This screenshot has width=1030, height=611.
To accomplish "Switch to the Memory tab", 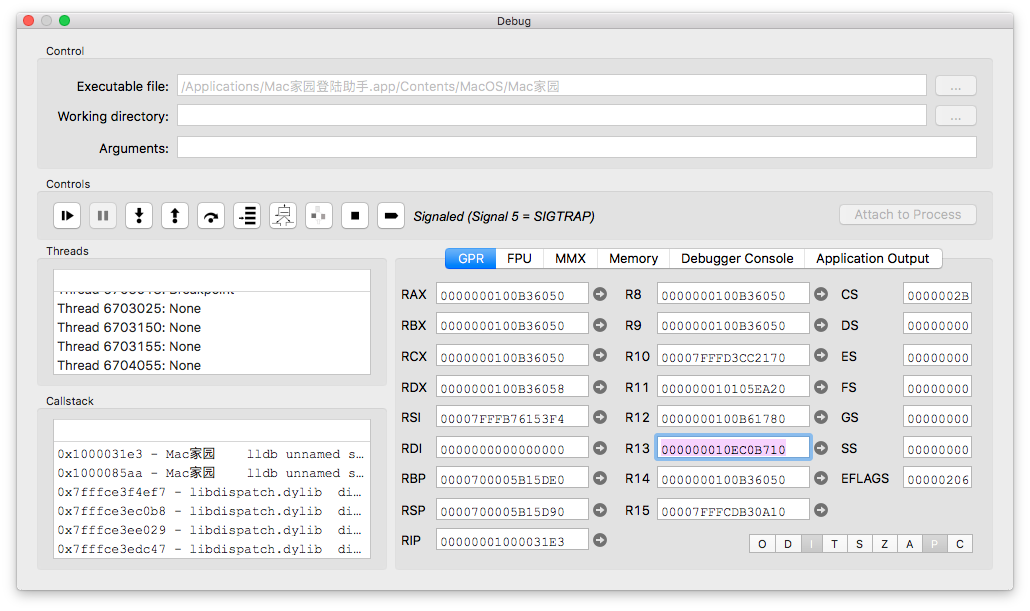I will pyautogui.click(x=633, y=258).
